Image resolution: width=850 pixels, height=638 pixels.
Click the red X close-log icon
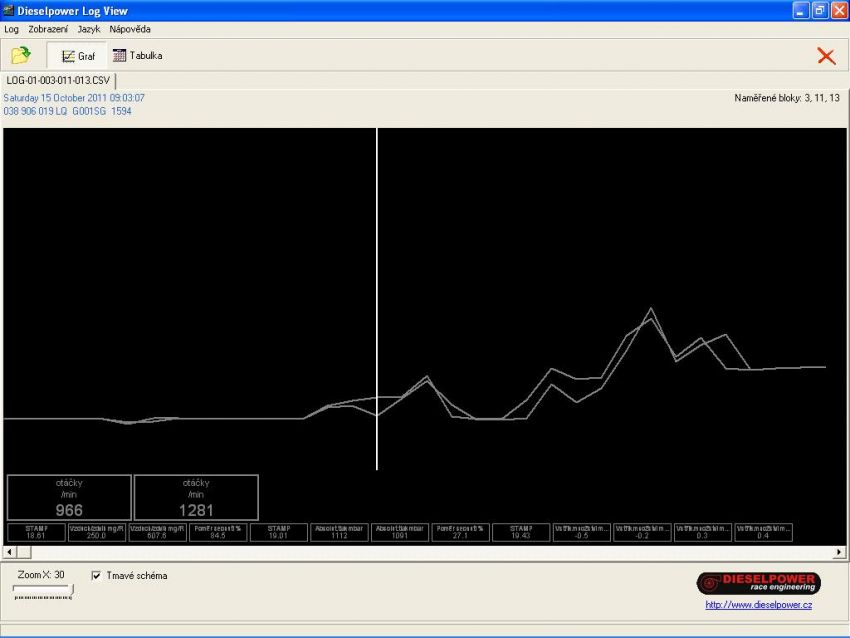tap(826, 56)
